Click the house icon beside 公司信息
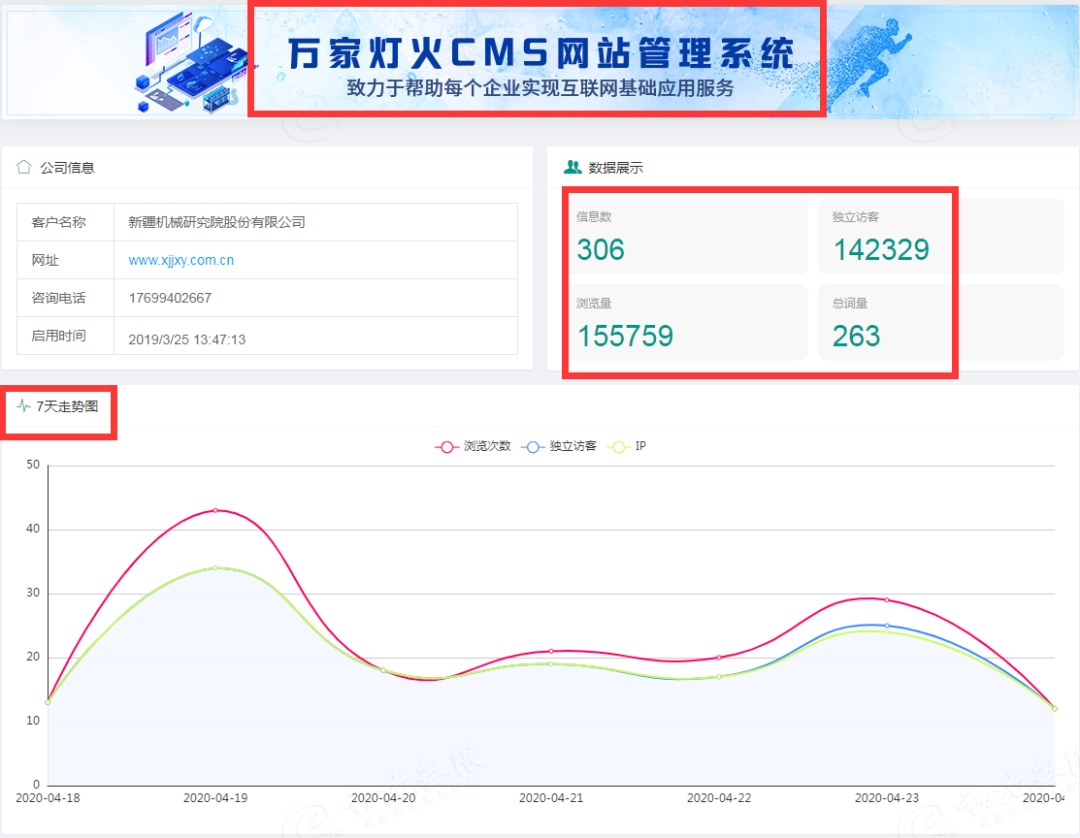The width and height of the screenshot is (1080, 838). pyautogui.click(x=24, y=168)
